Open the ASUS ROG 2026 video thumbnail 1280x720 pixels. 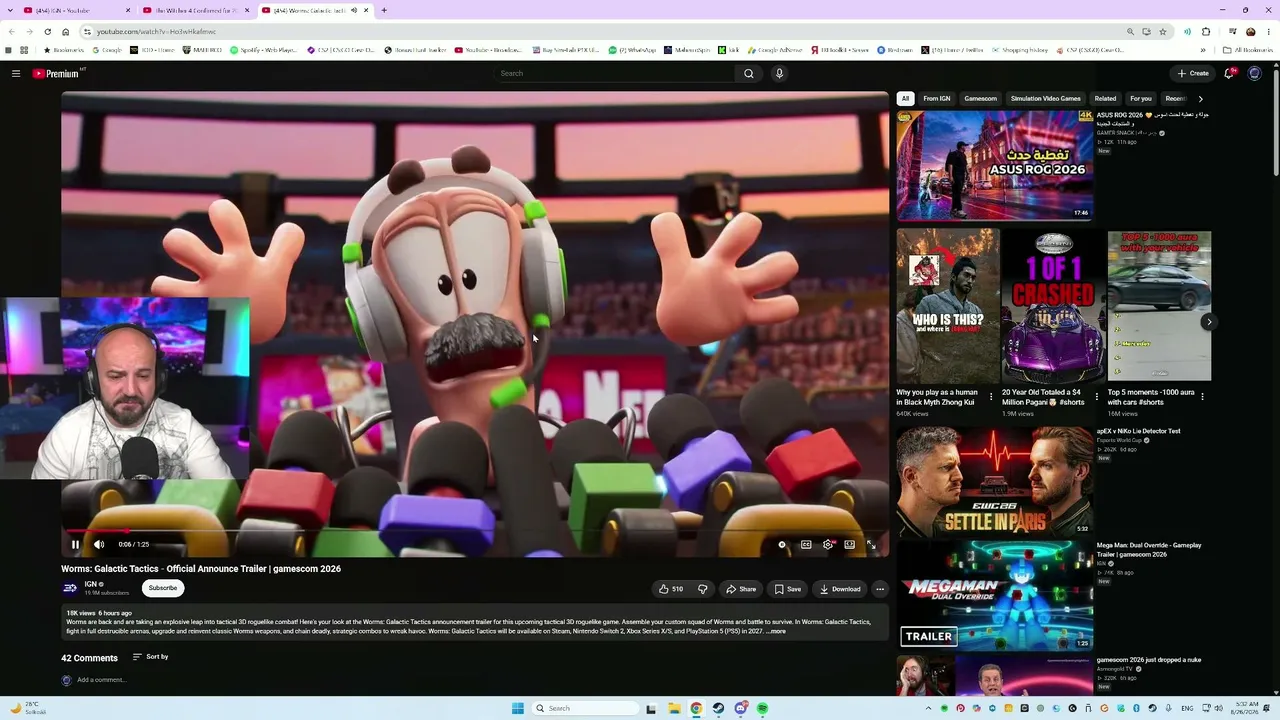[x=995, y=165]
